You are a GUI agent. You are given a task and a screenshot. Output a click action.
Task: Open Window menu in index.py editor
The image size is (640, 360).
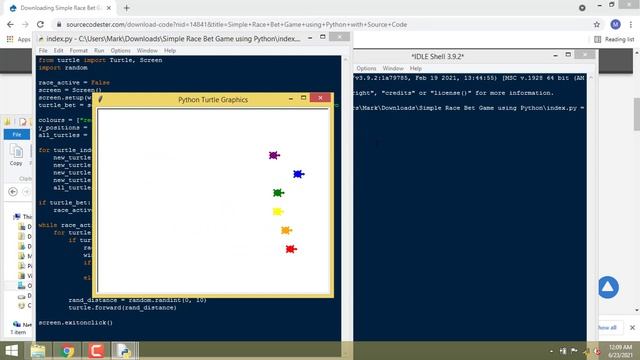pyautogui.click(x=147, y=51)
